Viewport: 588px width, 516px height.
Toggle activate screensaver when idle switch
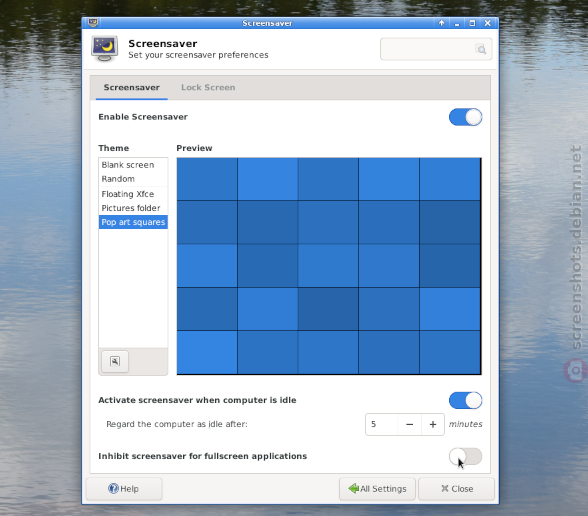465,400
